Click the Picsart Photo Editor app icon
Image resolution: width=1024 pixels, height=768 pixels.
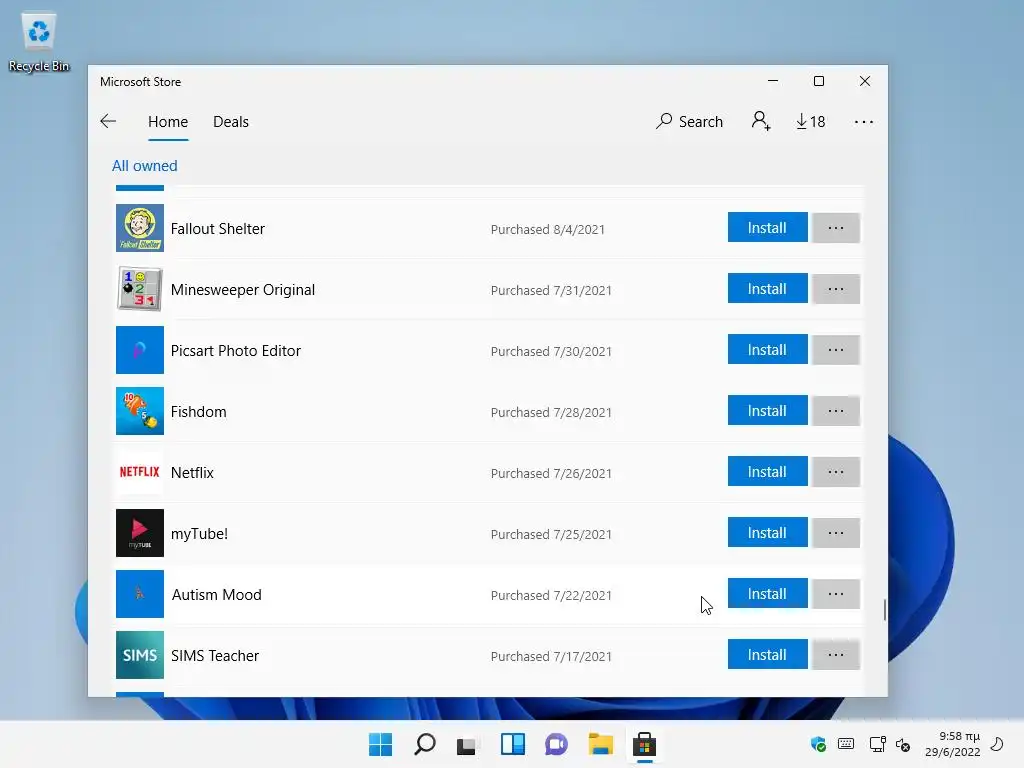click(x=140, y=350)
